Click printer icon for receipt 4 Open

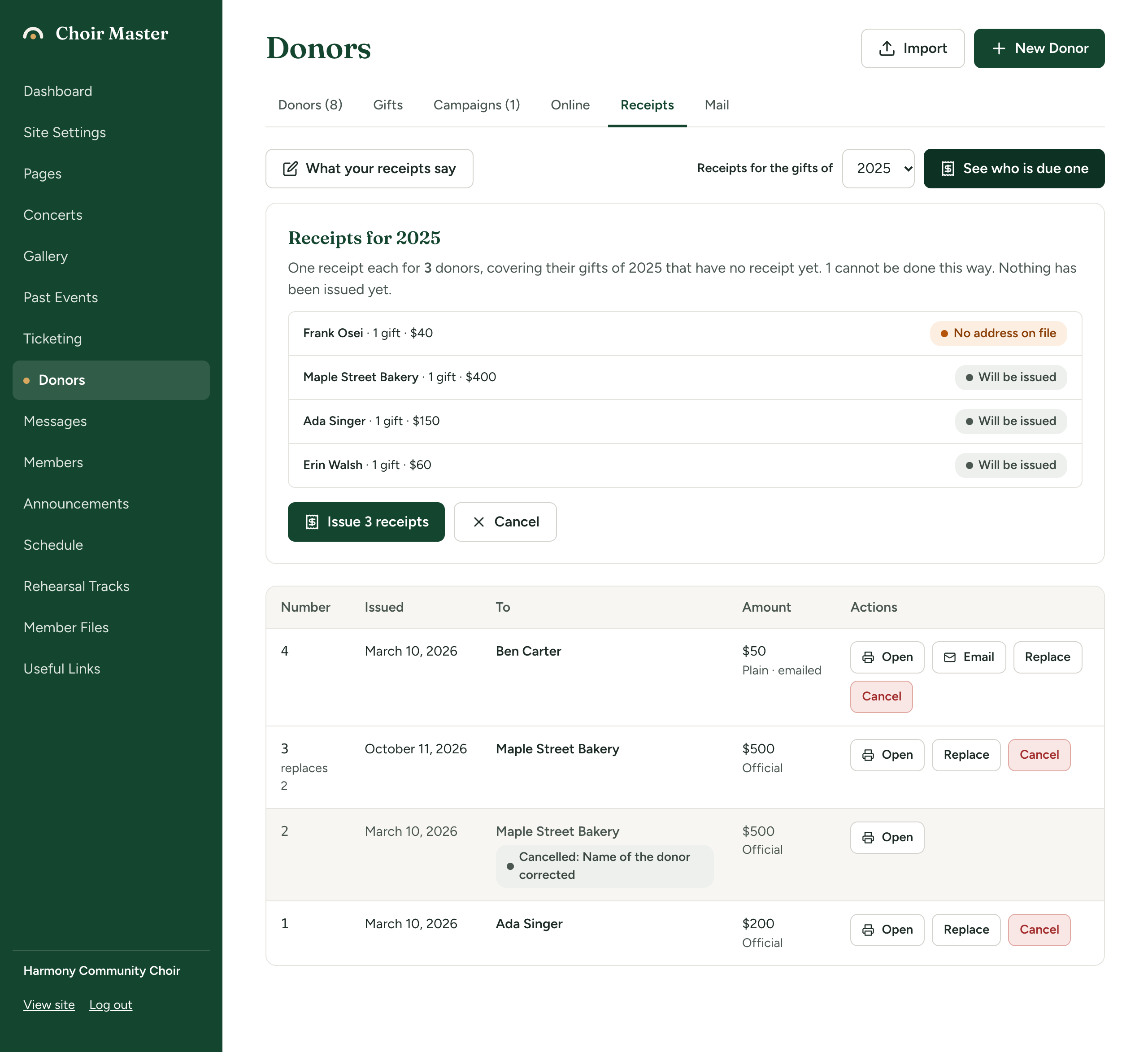coord(868,657)
